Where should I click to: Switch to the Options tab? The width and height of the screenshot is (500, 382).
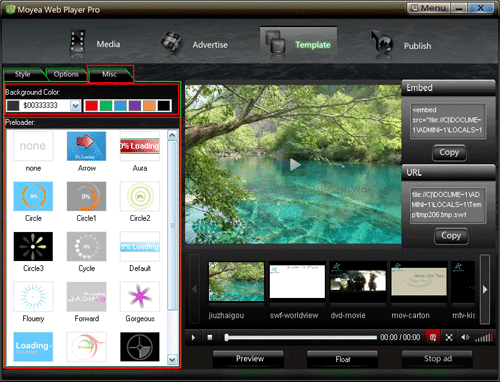66,74
